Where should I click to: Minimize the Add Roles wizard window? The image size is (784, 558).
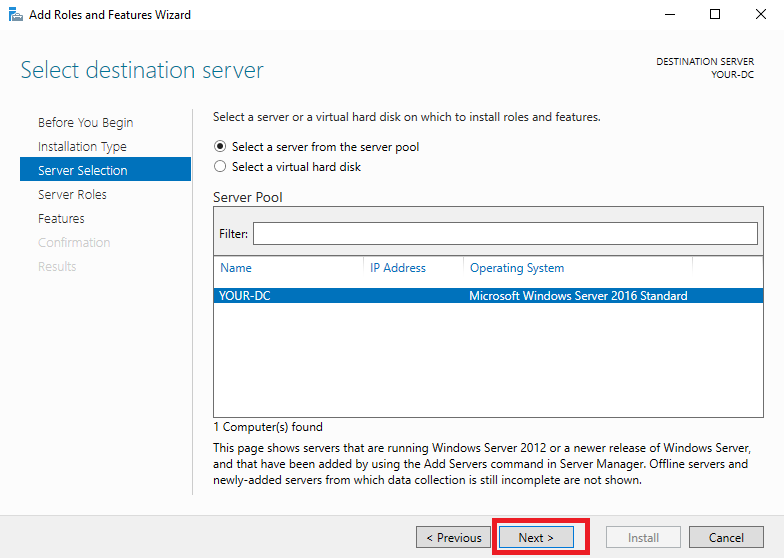point(670,14)
